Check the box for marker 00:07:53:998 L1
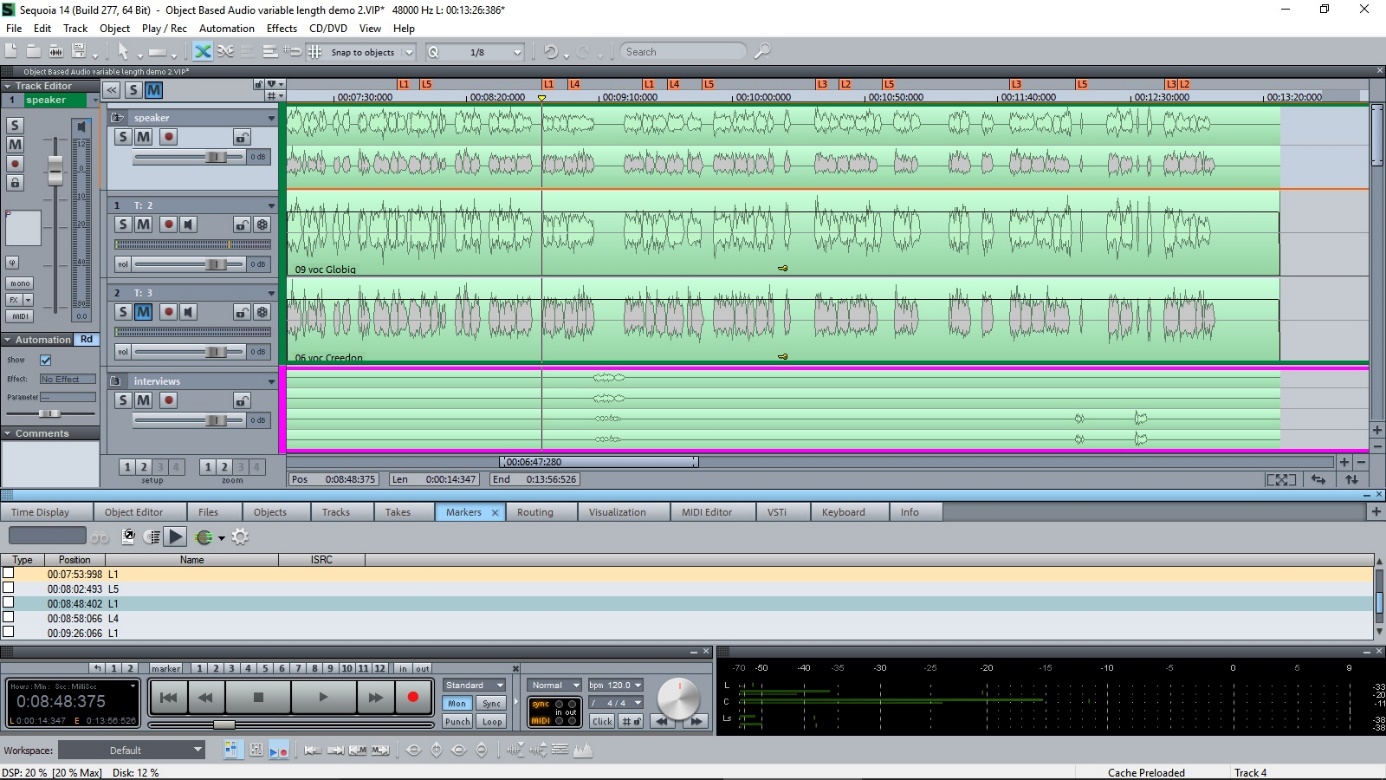The image size is (1386, 780). 8,574
